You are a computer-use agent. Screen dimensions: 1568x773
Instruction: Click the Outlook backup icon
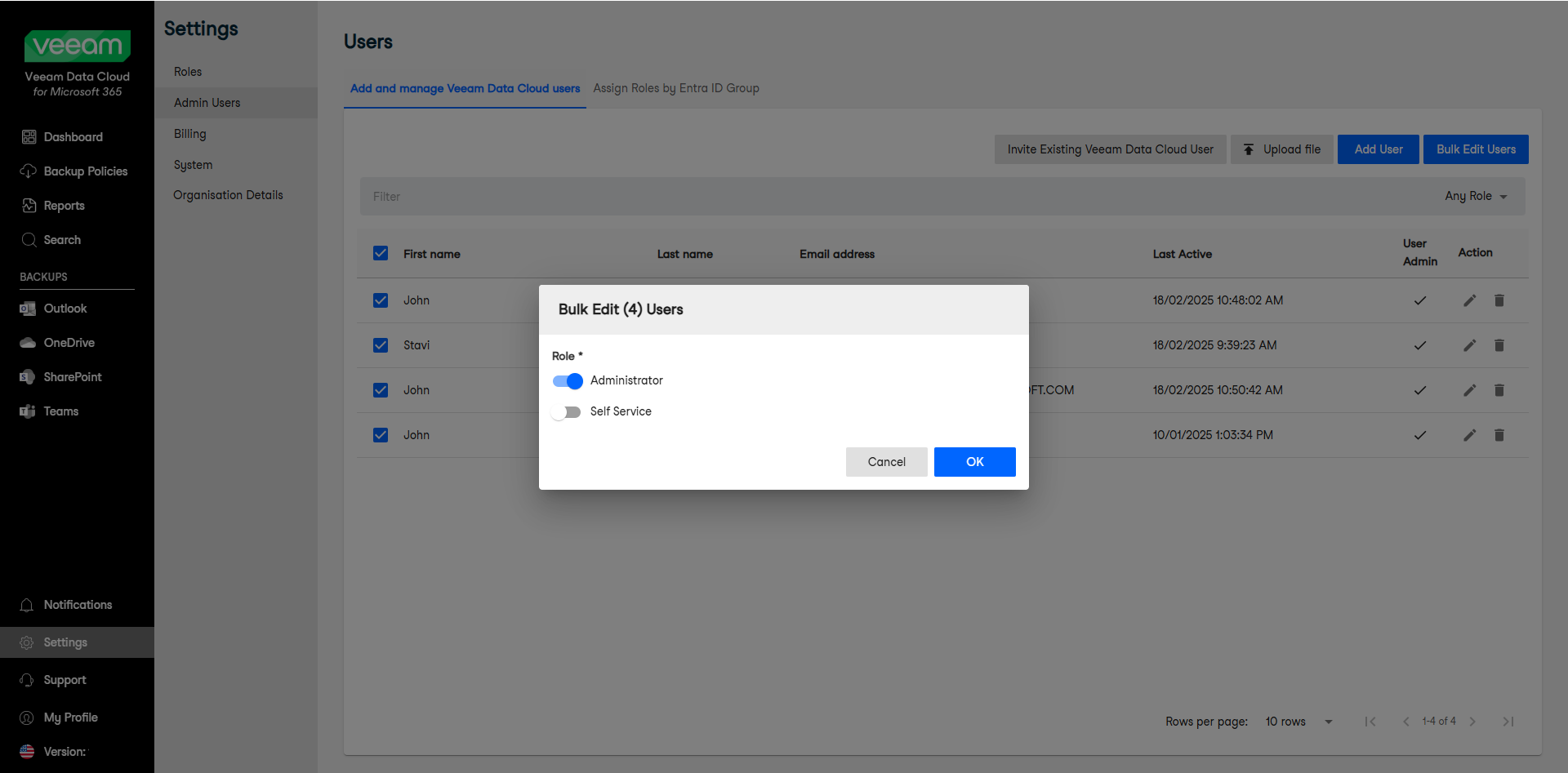(x=28, y=309)
